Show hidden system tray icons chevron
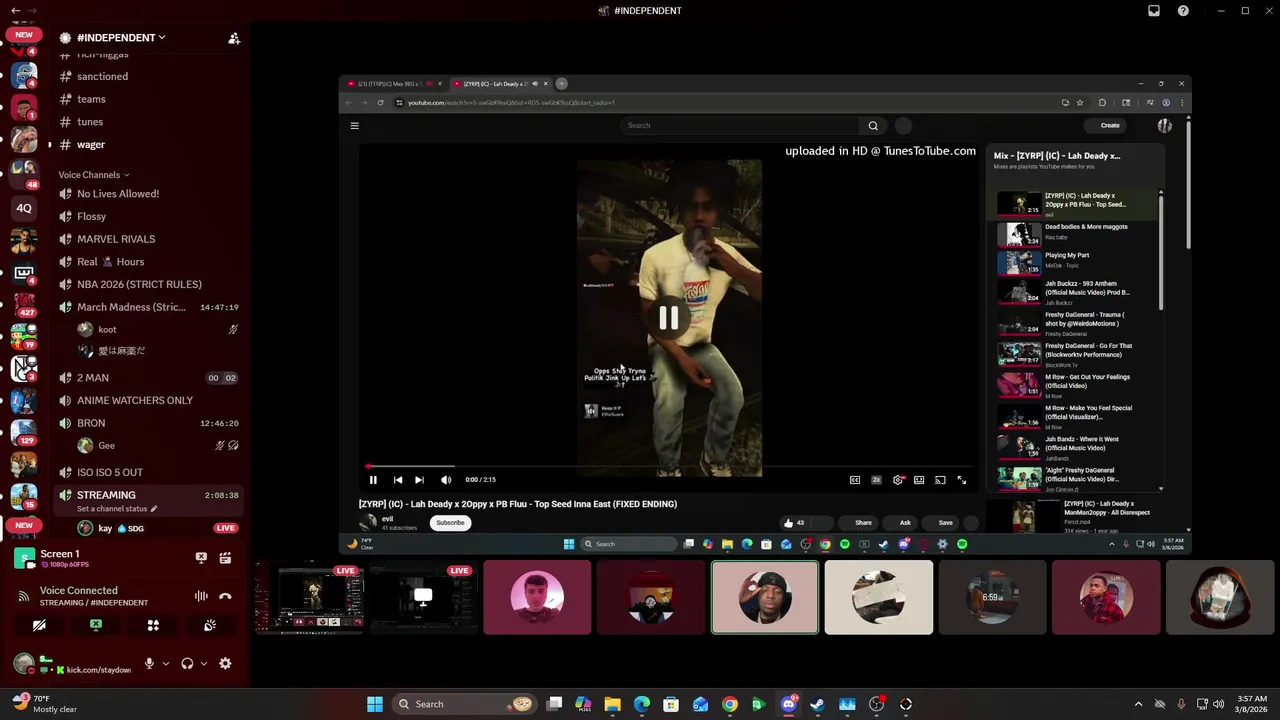The width and height of the screenshot is (1280, 720). (x=1138, y=704)
